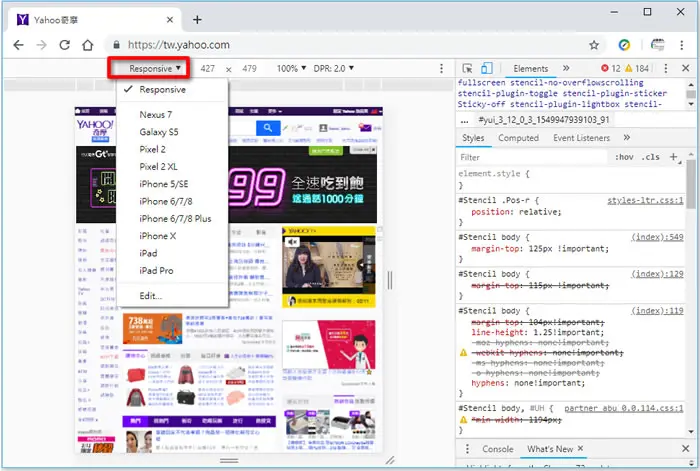Choose iPhone X from device list

pos(158,236)
